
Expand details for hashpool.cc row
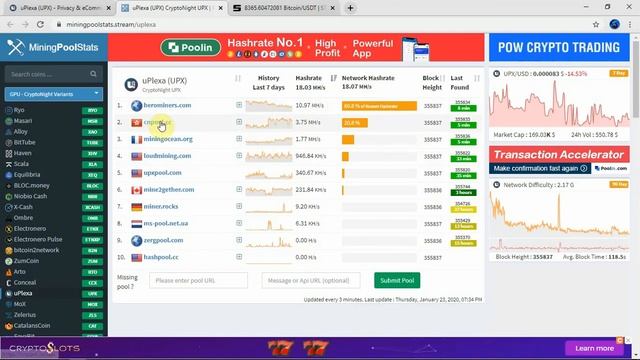click(x=239, y=257)
